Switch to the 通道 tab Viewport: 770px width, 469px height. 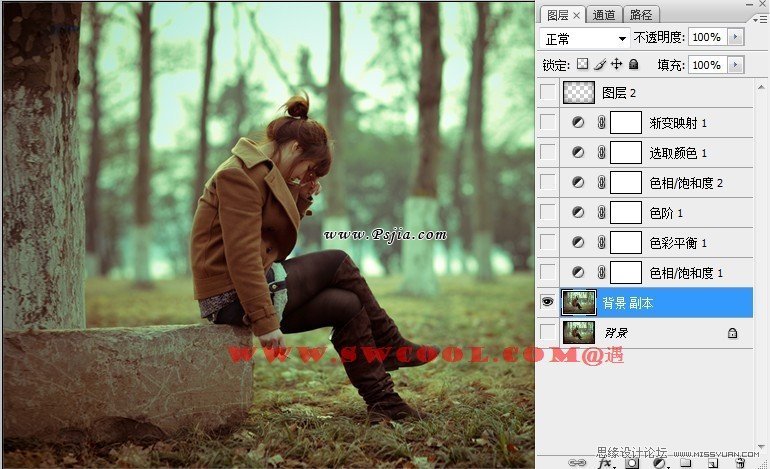pyautogui.click(x=604, y=15)
